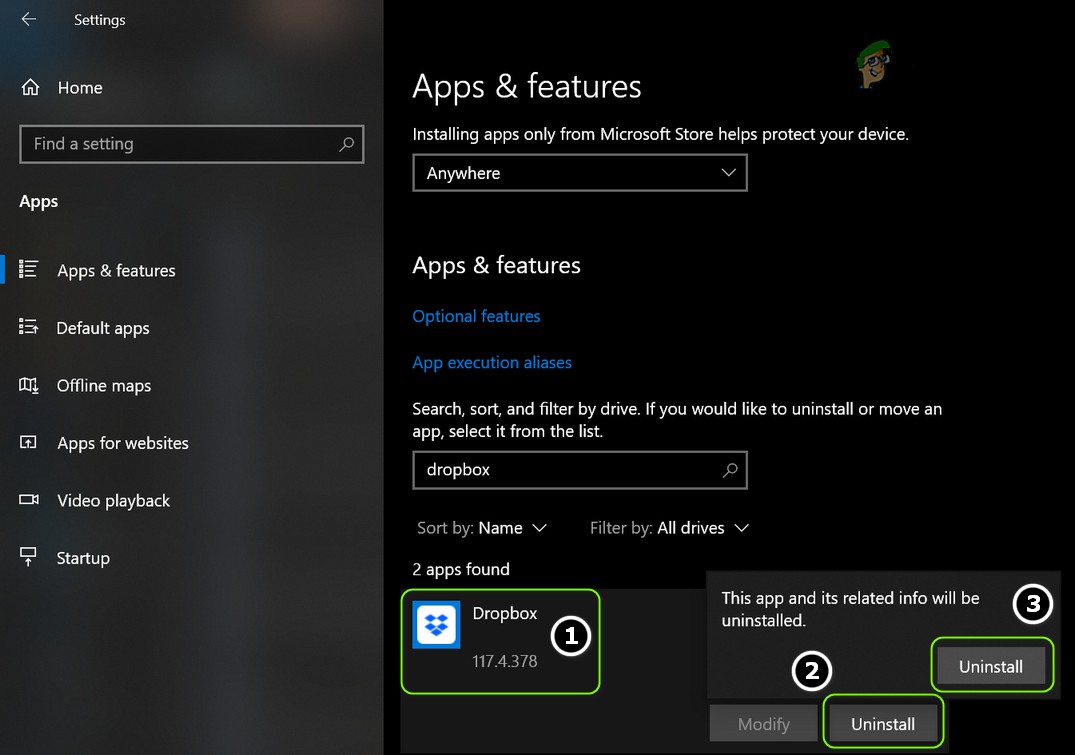Viewport: 1075px width, 755px height.
Task: Click the back arrow in Settings
Action: click(29, 19)
